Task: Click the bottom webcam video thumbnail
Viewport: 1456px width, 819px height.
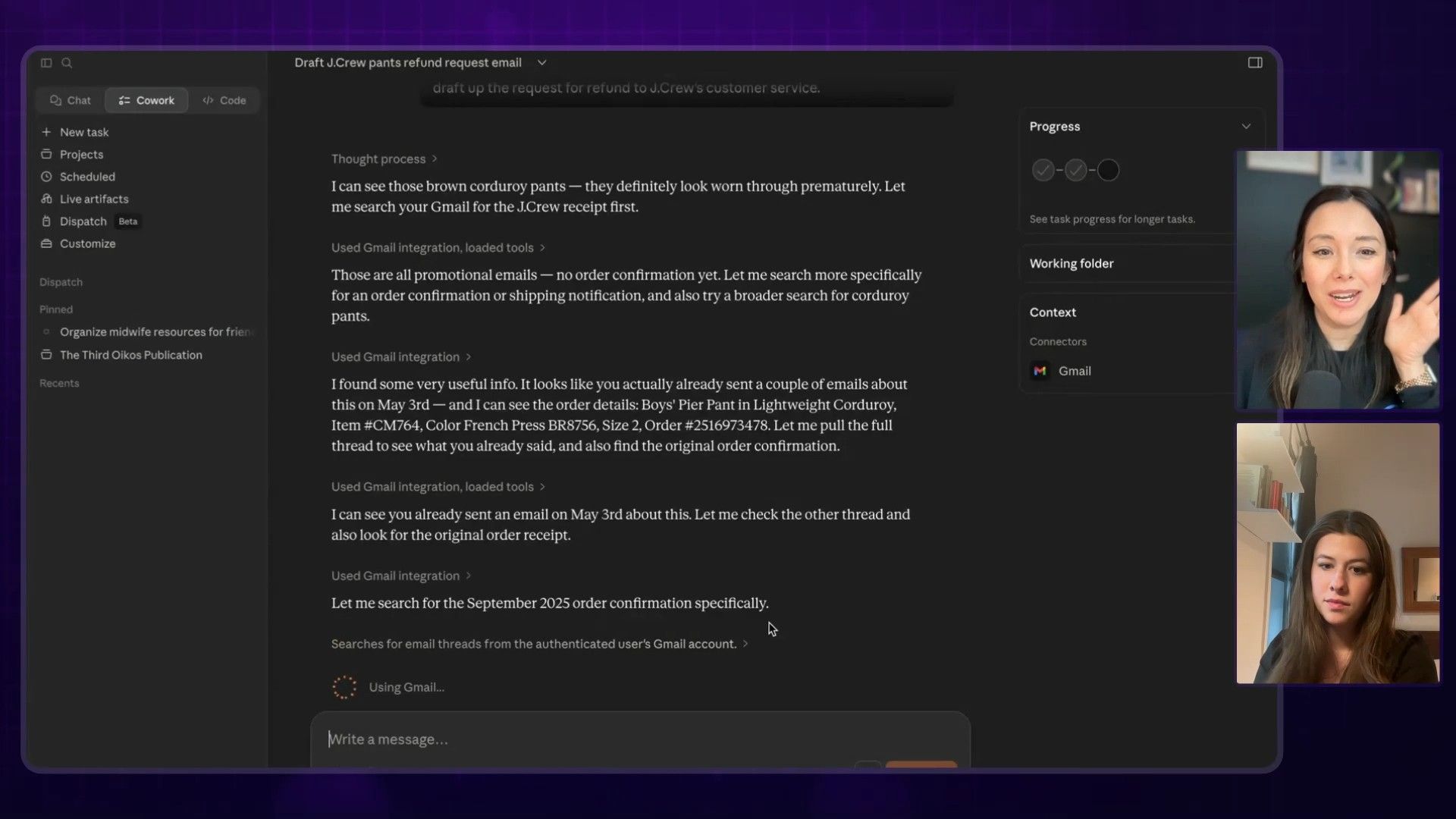Action: 1338,554
